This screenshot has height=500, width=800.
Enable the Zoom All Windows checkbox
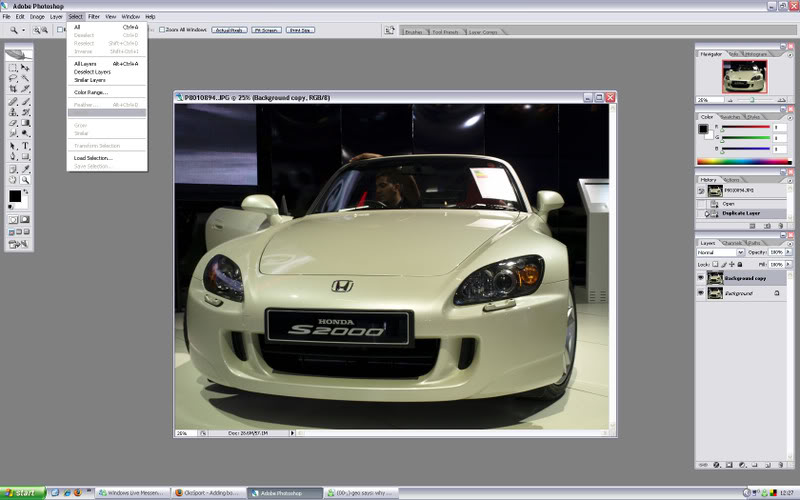(x=162, y=30)
